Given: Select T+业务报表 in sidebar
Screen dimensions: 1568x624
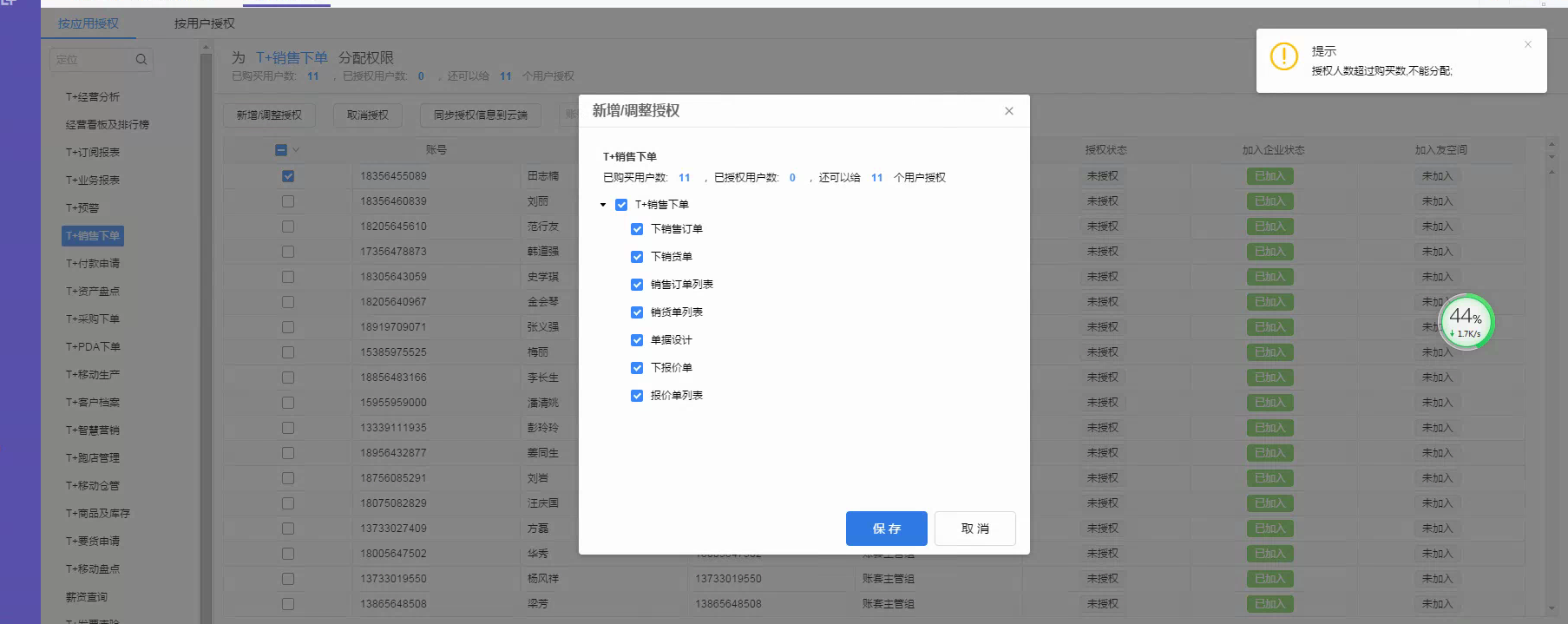Looking at the screenshot, I should 93,181.
